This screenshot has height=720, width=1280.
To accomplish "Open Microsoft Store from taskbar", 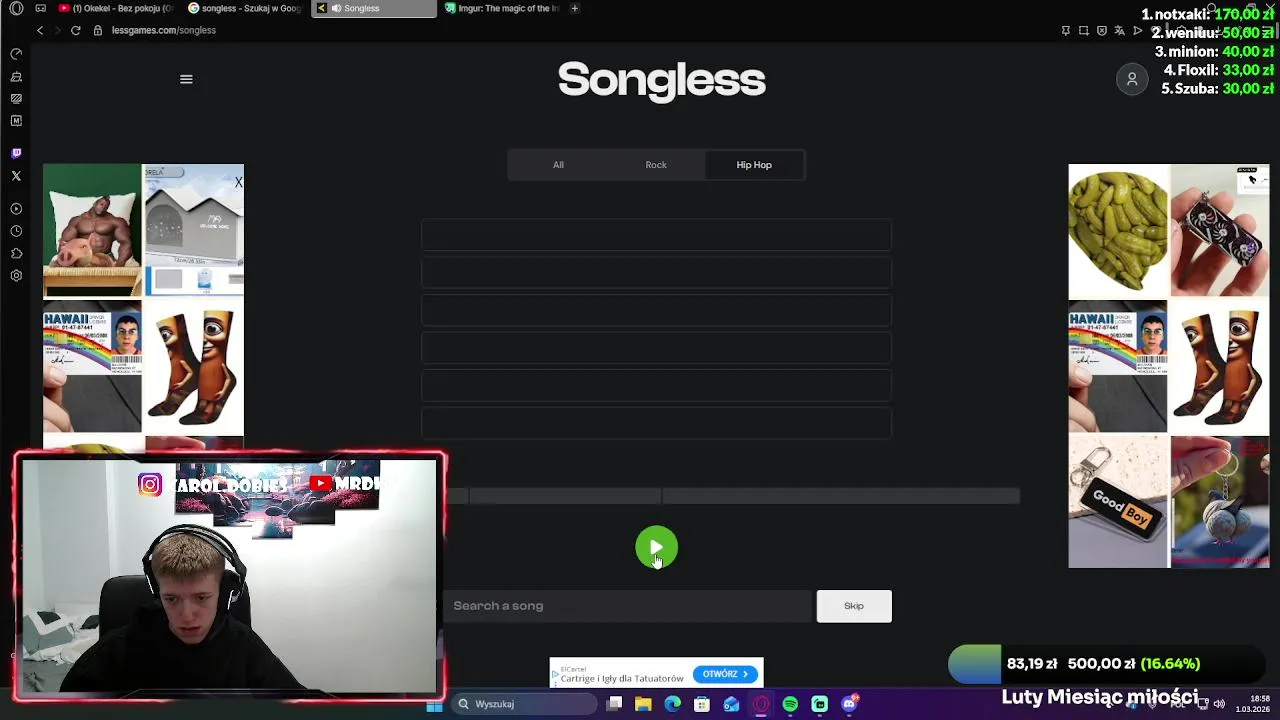I will pyautogui.click(x=702, y=704).
